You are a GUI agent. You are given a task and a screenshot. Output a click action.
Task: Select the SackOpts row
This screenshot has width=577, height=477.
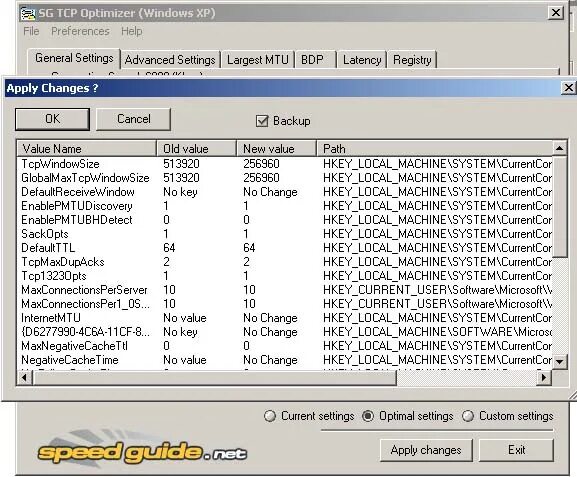(x=284, y=234)
